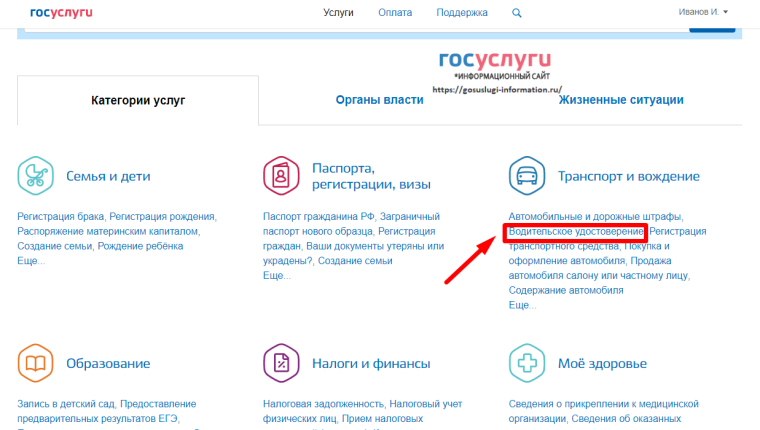Click the Запись в детский сад link
This screenshot has width=760, height=430.
(x=66, y=404)
